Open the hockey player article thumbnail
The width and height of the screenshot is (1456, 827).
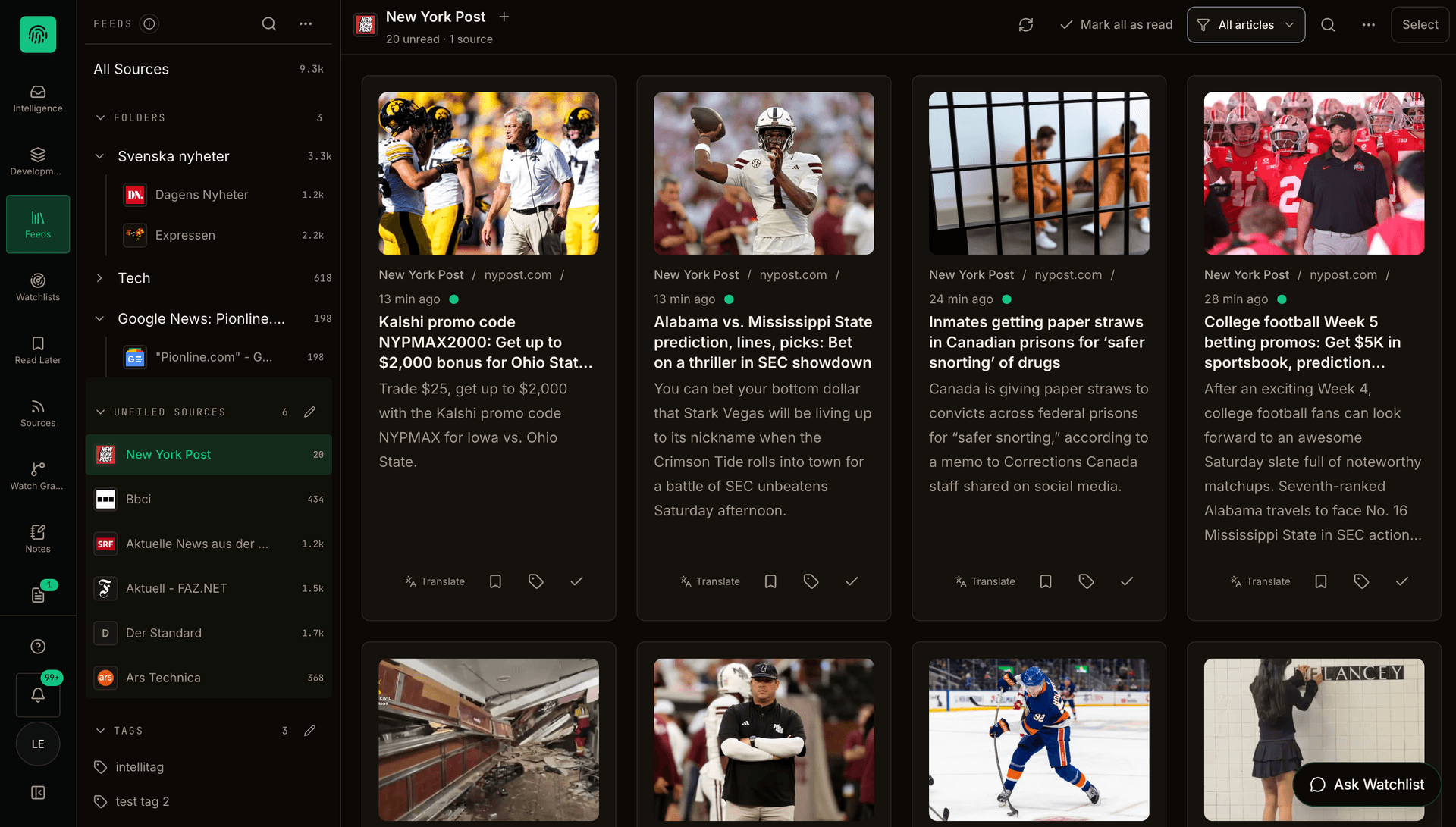click(x=1039, y=740)
